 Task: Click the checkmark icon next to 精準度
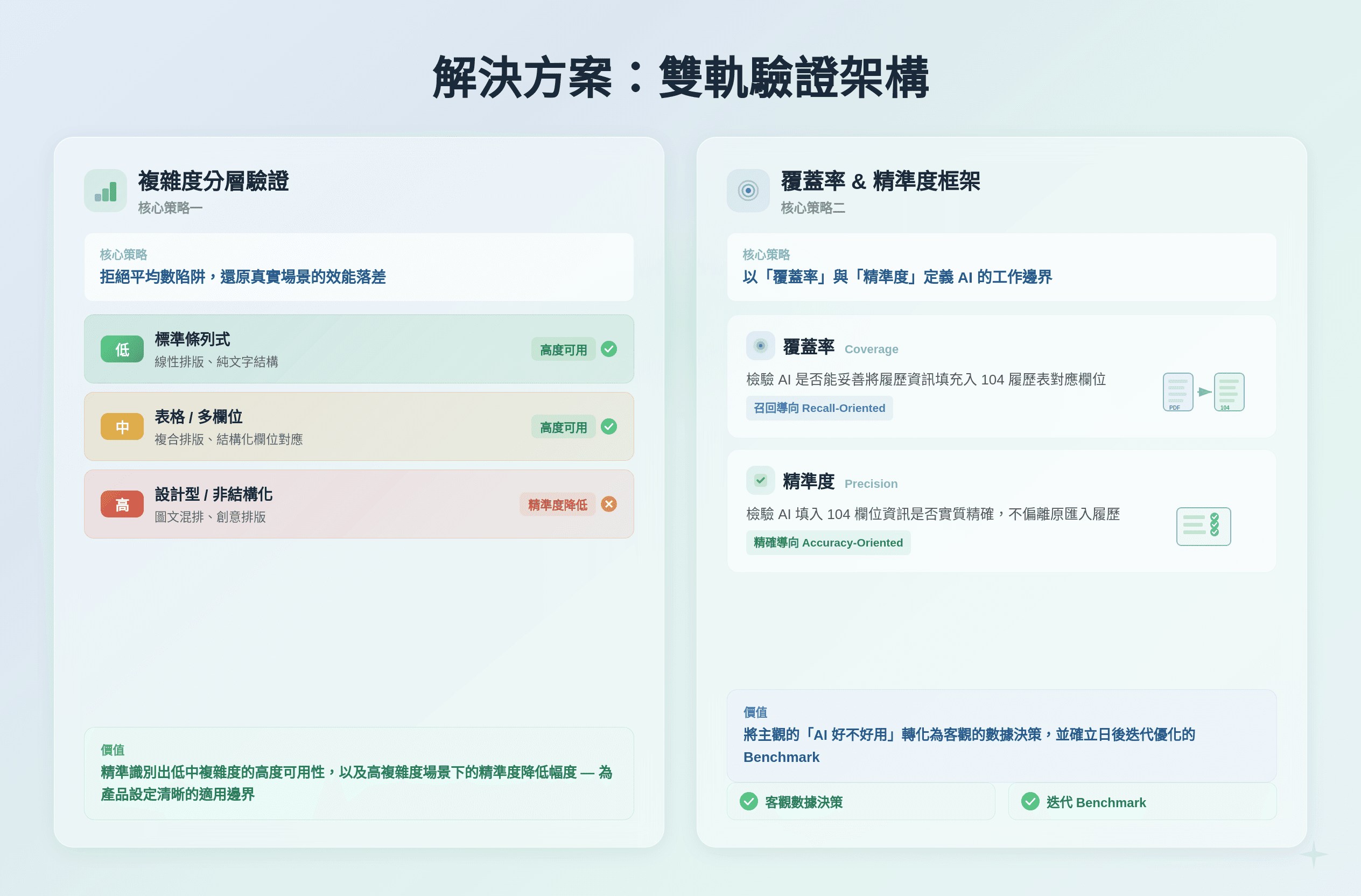pyautogui.click(x=760, y=480)
